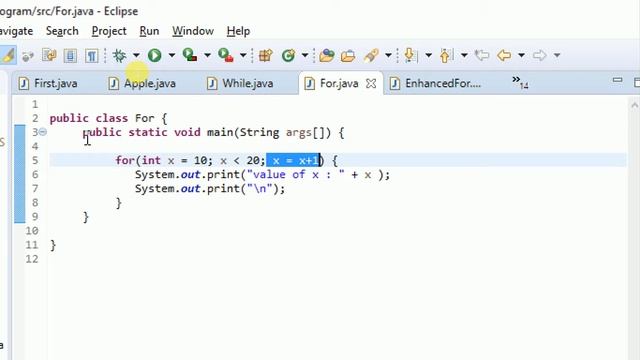Click Open Task folder icon
The width and height of the screenshot is (640, 360).
347,55
